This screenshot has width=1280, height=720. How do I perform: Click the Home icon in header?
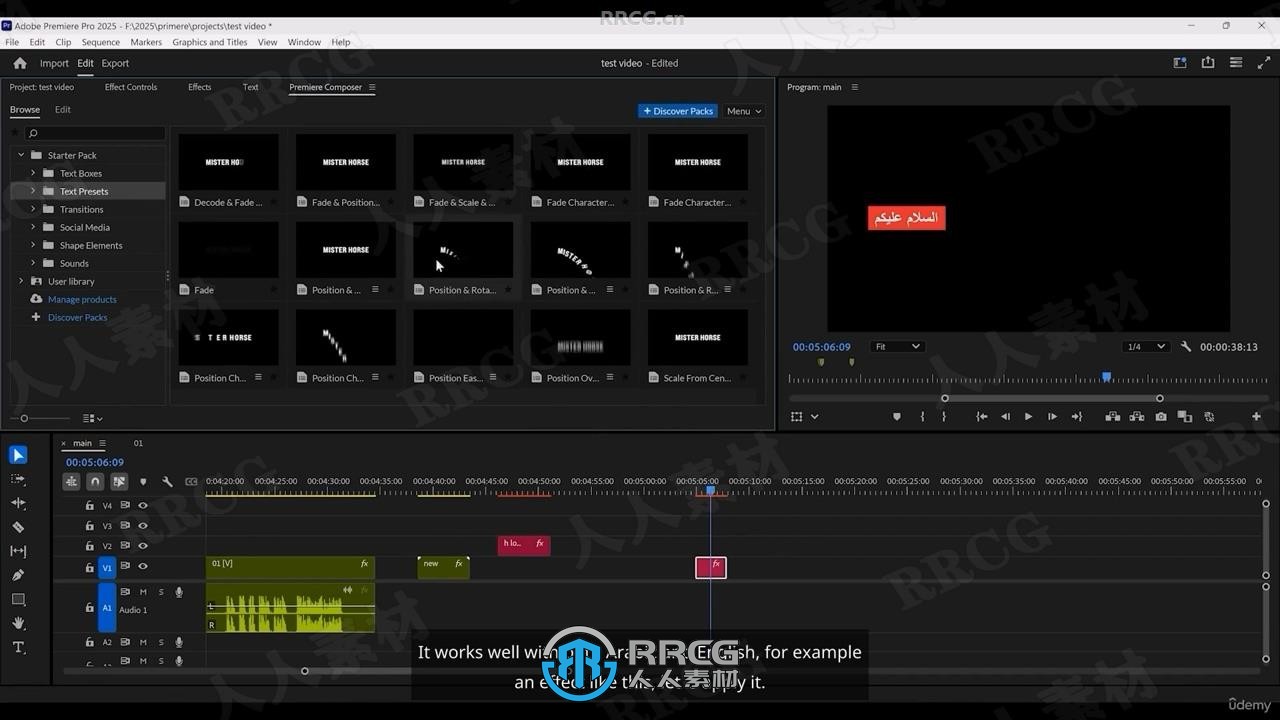19,63
